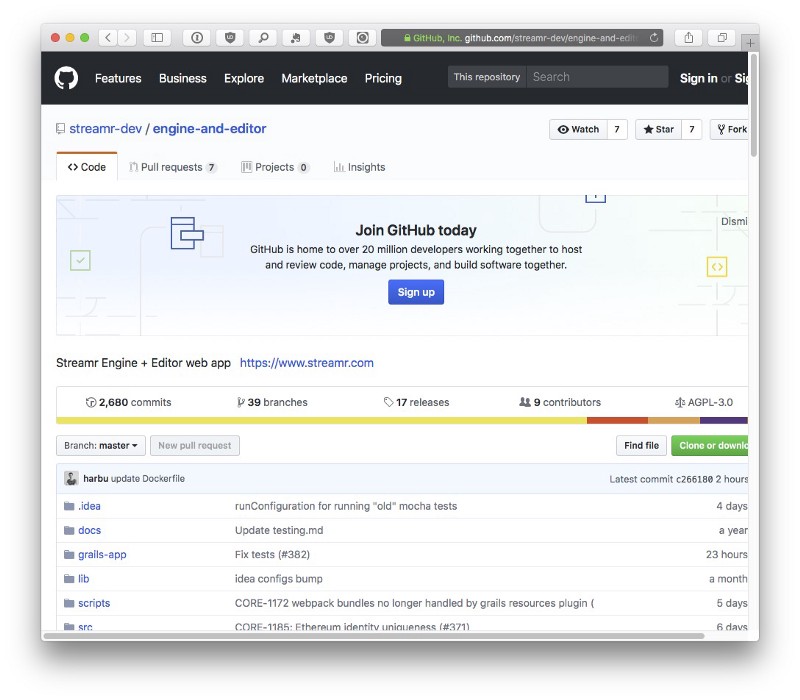This screenshot has height=700, width=800.
Task: Open the Clone or download dropdown
Action: pyautogui.click(x=710, y=445)
